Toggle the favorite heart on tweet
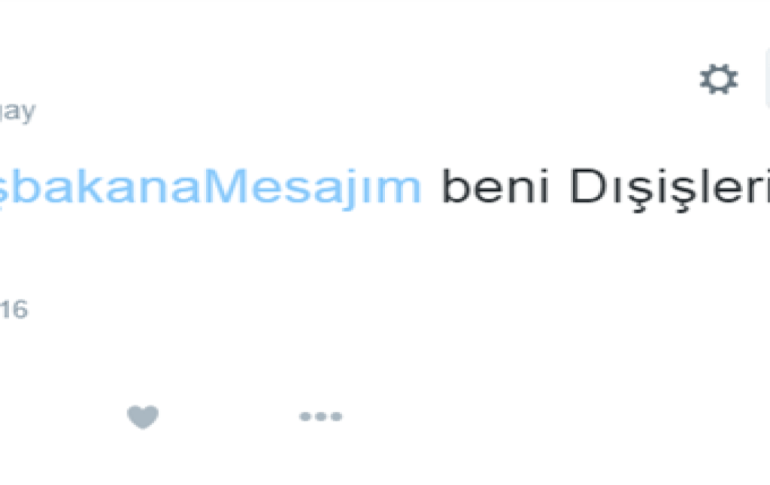Image resolution: width=770 pixels, height=485 pixels. pyautogui.click(x=143, y=417)
